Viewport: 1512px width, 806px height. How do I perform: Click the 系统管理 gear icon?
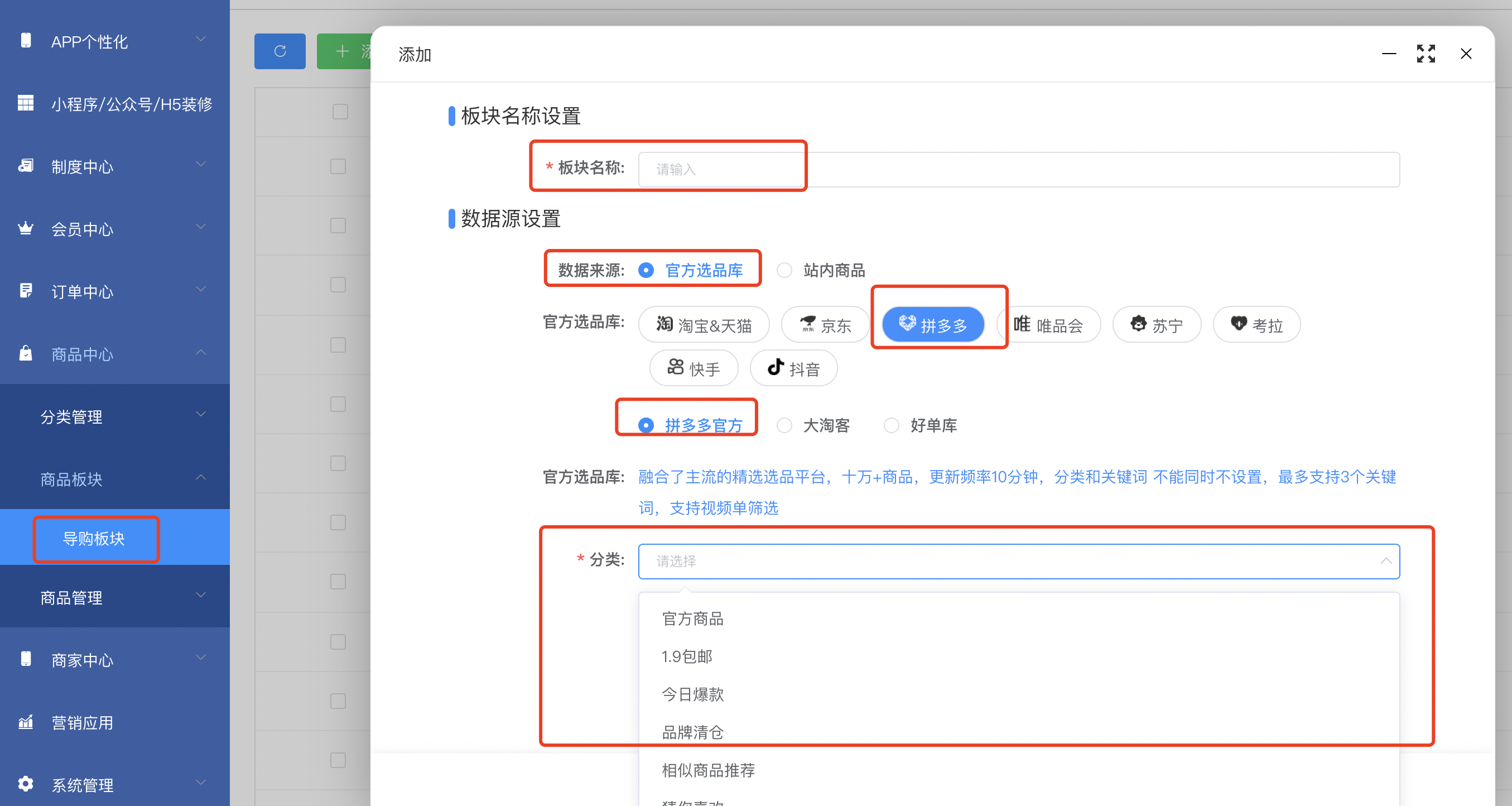click(x=25, y=784)
